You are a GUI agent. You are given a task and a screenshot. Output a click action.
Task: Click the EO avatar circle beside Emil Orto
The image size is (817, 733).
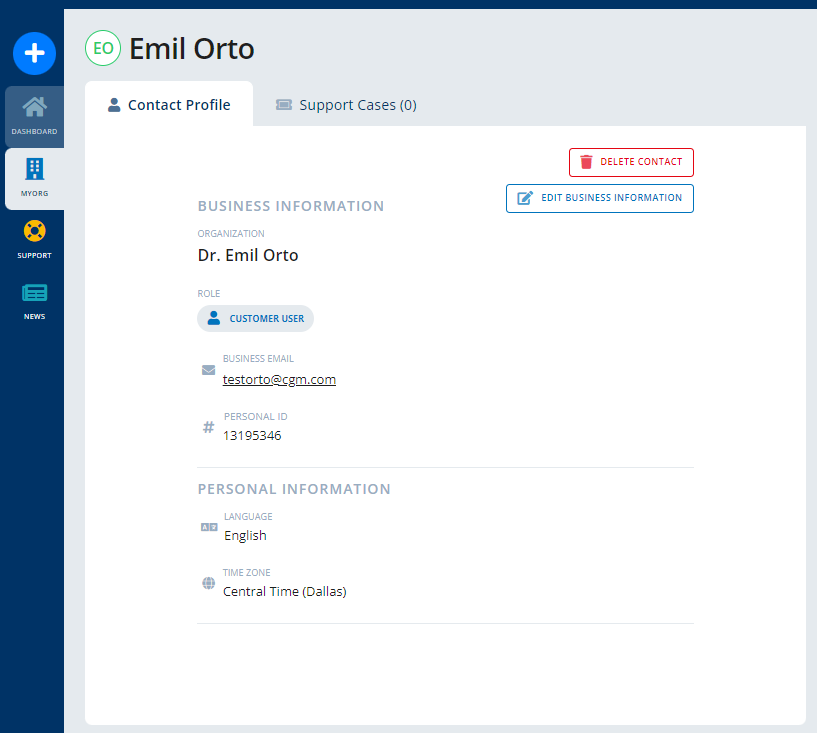pos(102,47)
